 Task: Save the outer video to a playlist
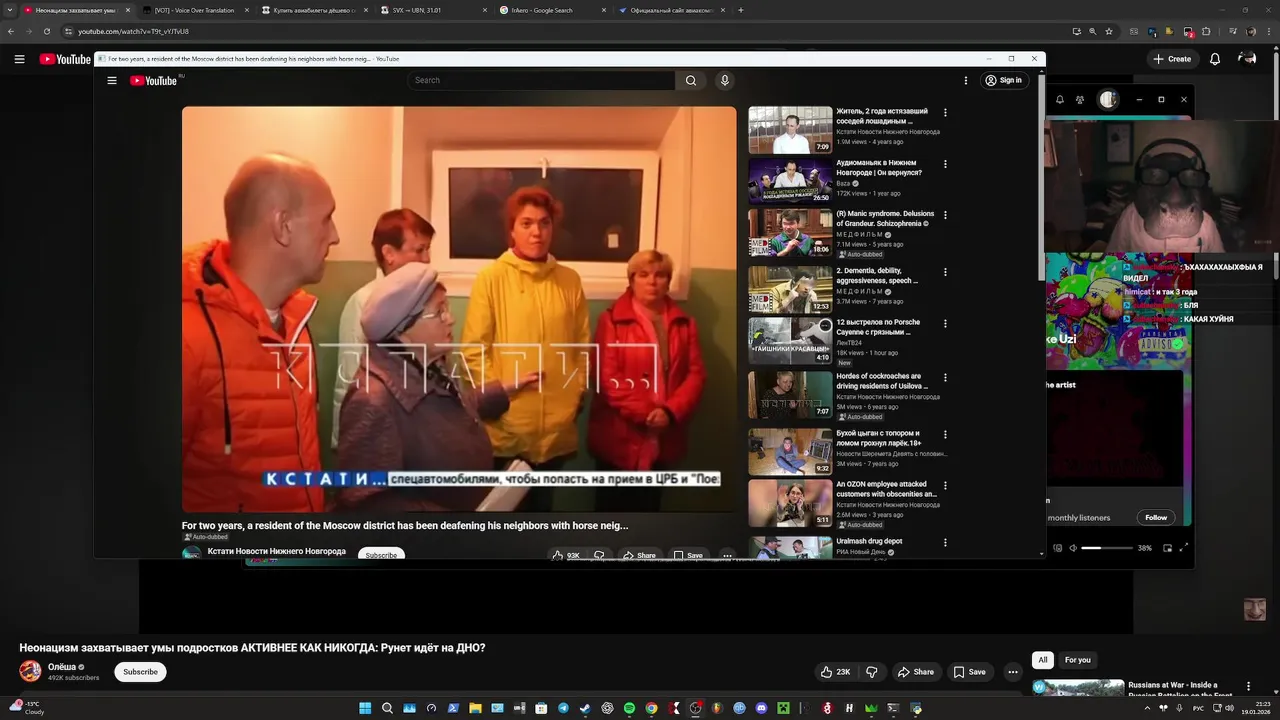click(969, 672)
